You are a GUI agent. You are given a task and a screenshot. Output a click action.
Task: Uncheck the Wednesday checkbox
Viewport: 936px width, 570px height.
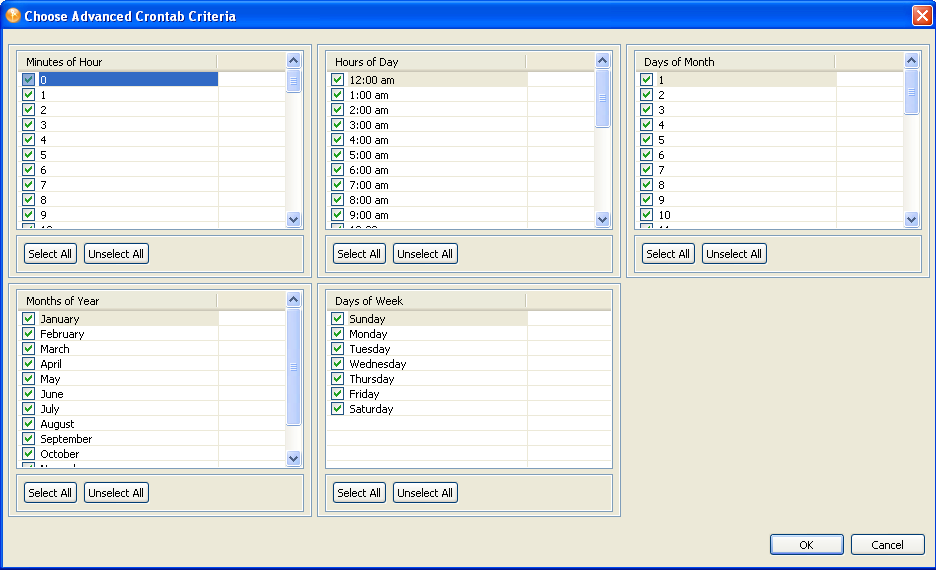[x=337, y=363]
